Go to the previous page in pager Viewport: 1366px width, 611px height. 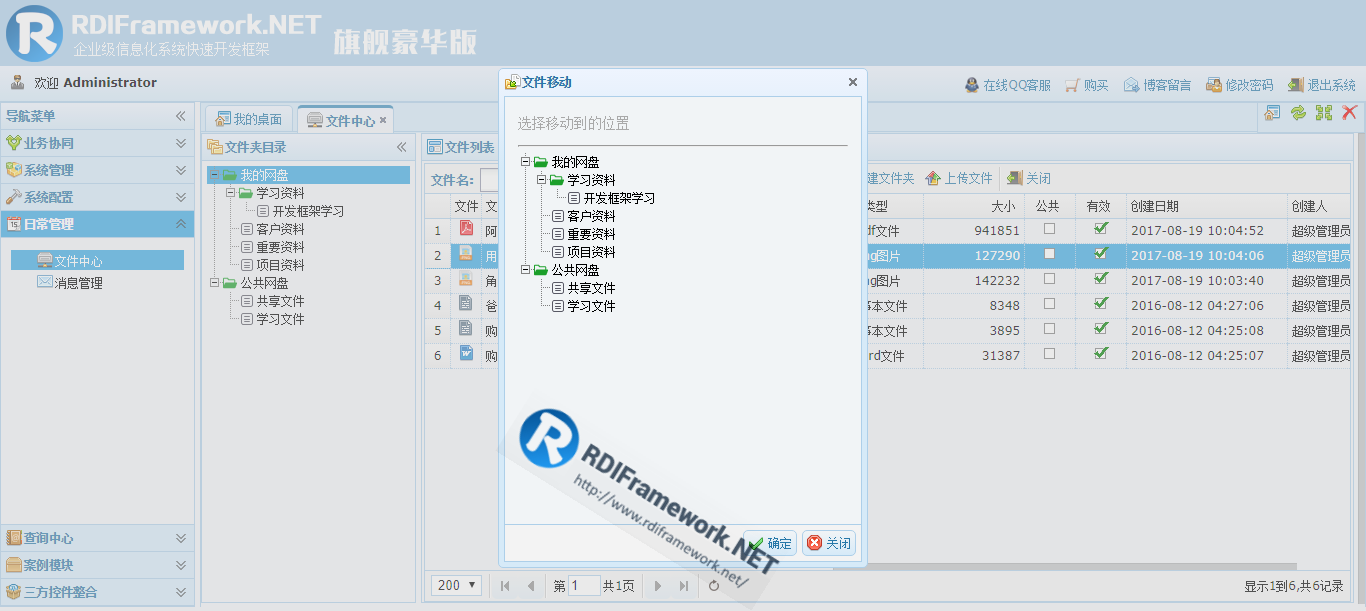pyautogui.click(x=531, y=586)
